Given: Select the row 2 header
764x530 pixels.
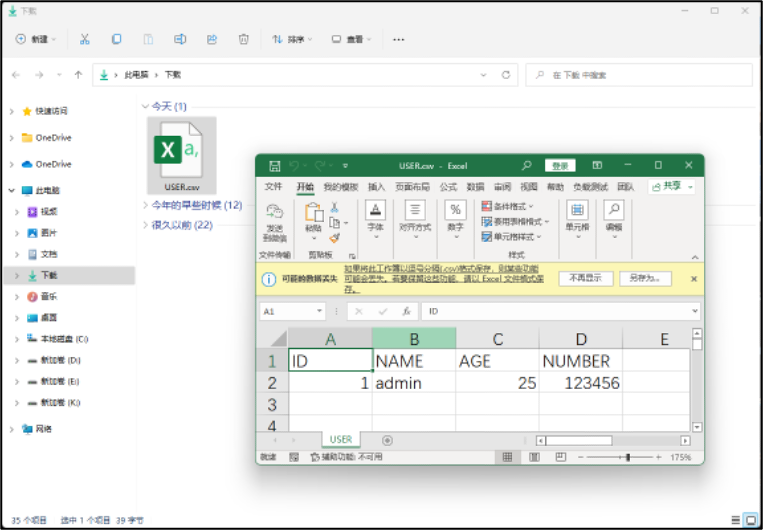Looking at the screenshot, I should [x=272, y=383].
